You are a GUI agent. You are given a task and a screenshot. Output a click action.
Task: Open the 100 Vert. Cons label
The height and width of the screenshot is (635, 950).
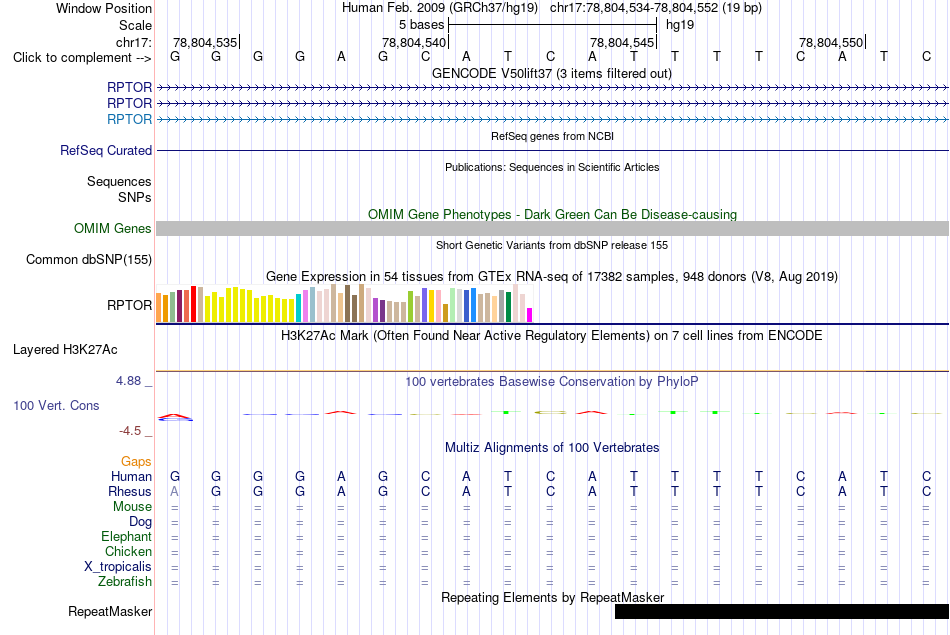tap(56, 405)
